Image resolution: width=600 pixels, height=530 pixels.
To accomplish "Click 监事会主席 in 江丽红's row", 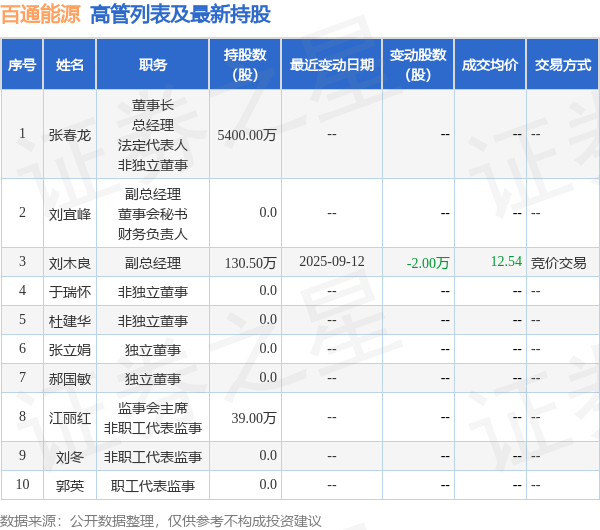I will pos(153,408).
